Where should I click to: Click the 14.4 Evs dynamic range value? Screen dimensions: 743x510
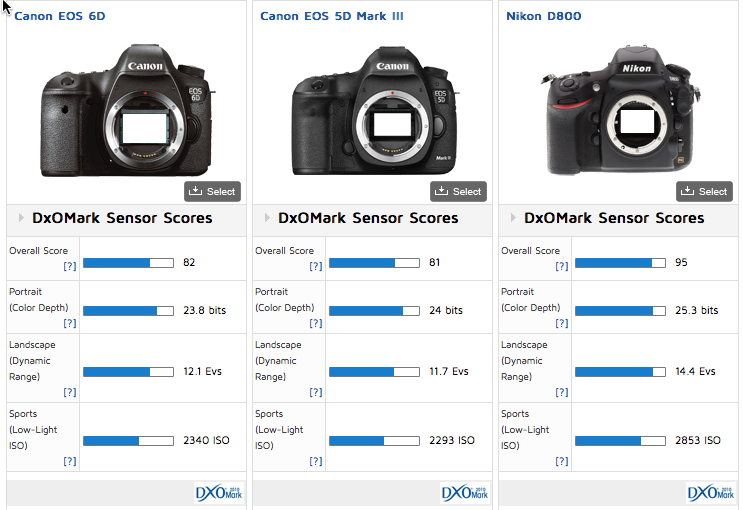[x=695, y=372]
